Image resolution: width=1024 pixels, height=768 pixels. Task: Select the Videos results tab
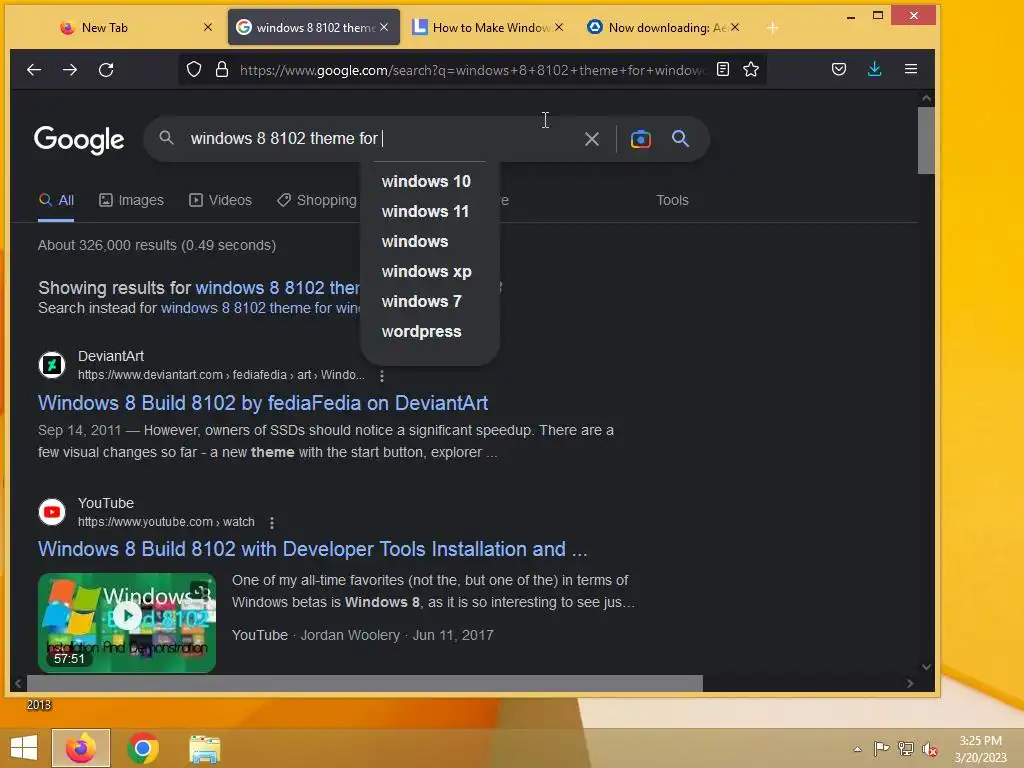pos(220,200)
